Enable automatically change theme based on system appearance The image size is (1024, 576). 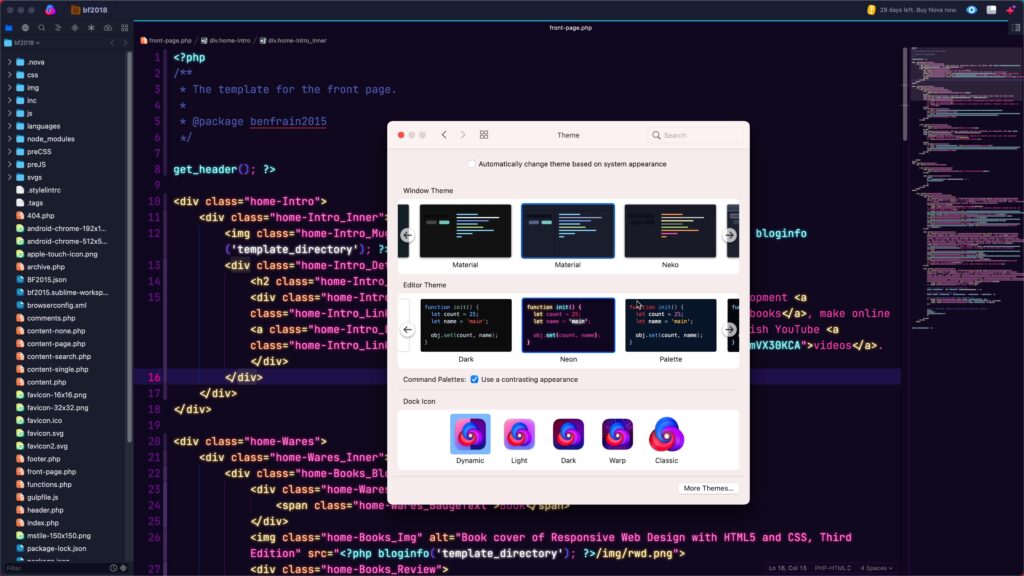pos(471,163)
